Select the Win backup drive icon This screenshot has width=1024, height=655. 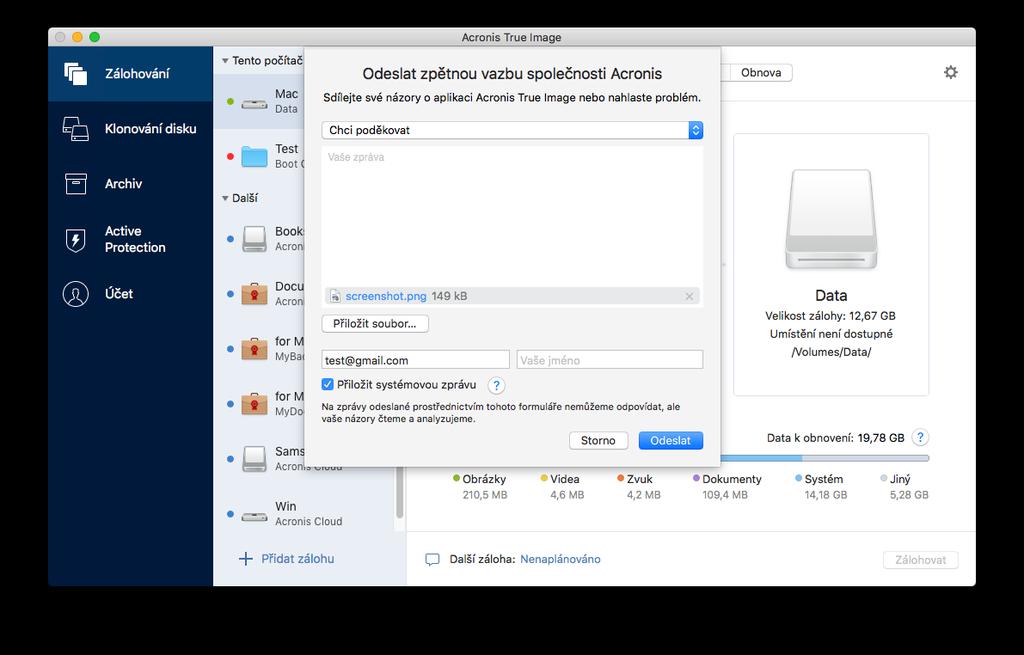(x=254, y=517)
